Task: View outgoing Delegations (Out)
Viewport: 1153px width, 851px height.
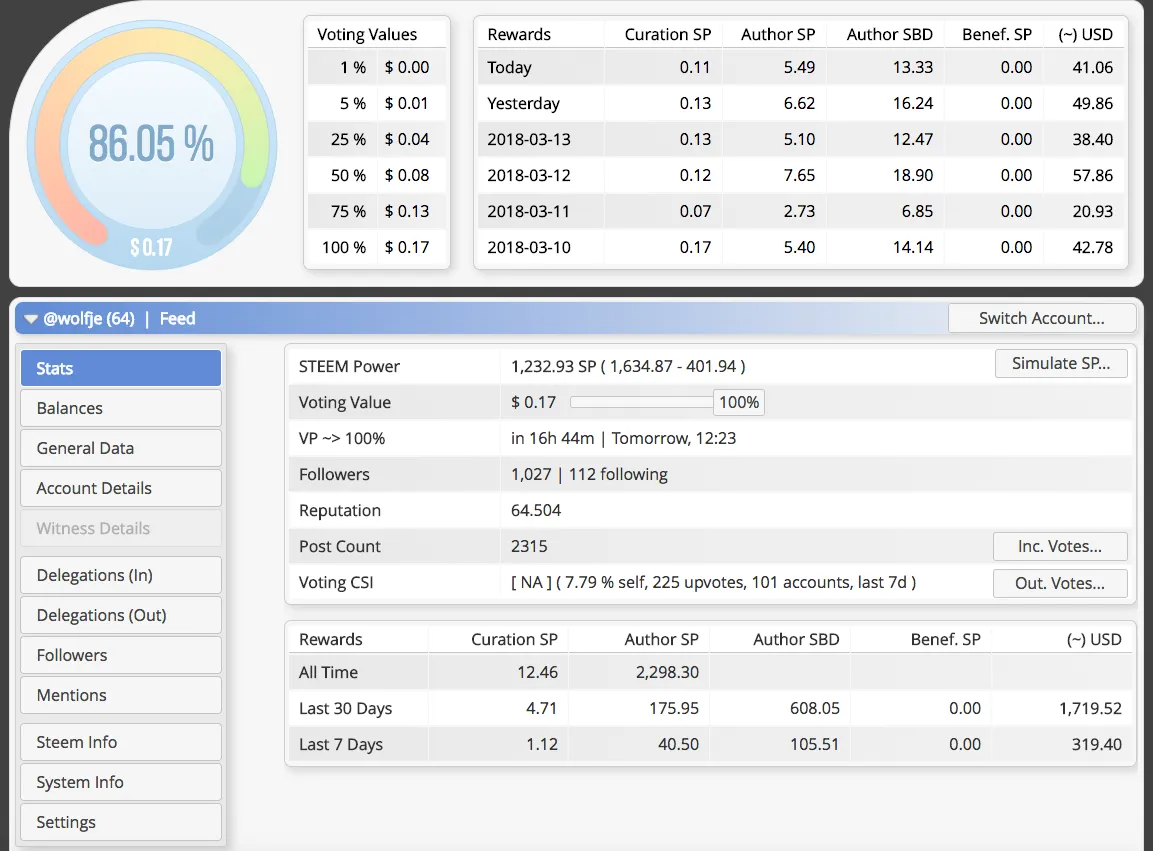Action: click(x=120, y=615)
